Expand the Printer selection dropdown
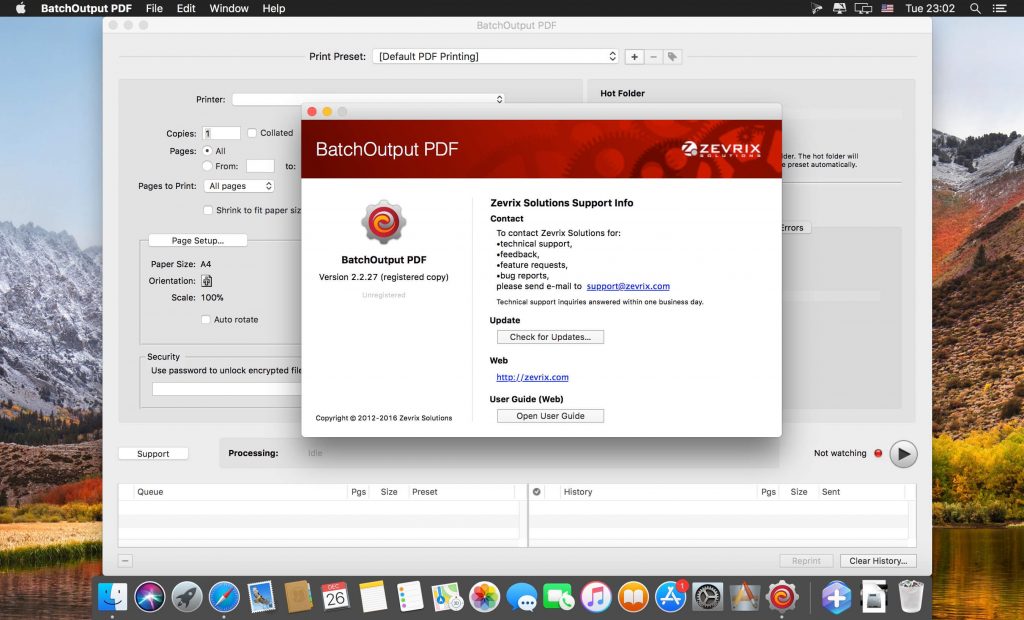 tap(366, 99)
